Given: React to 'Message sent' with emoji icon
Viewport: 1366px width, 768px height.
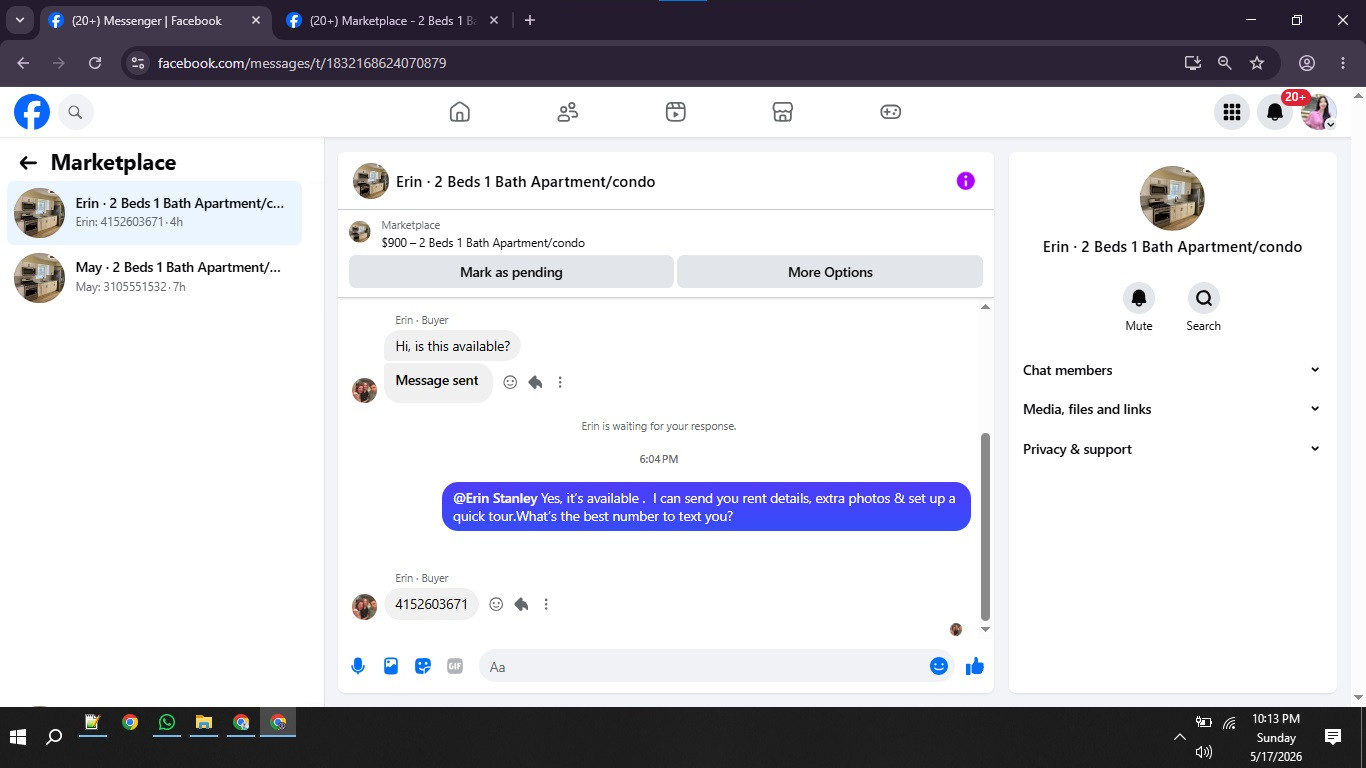Looking at the screenshot, I should tap(510, 382).
